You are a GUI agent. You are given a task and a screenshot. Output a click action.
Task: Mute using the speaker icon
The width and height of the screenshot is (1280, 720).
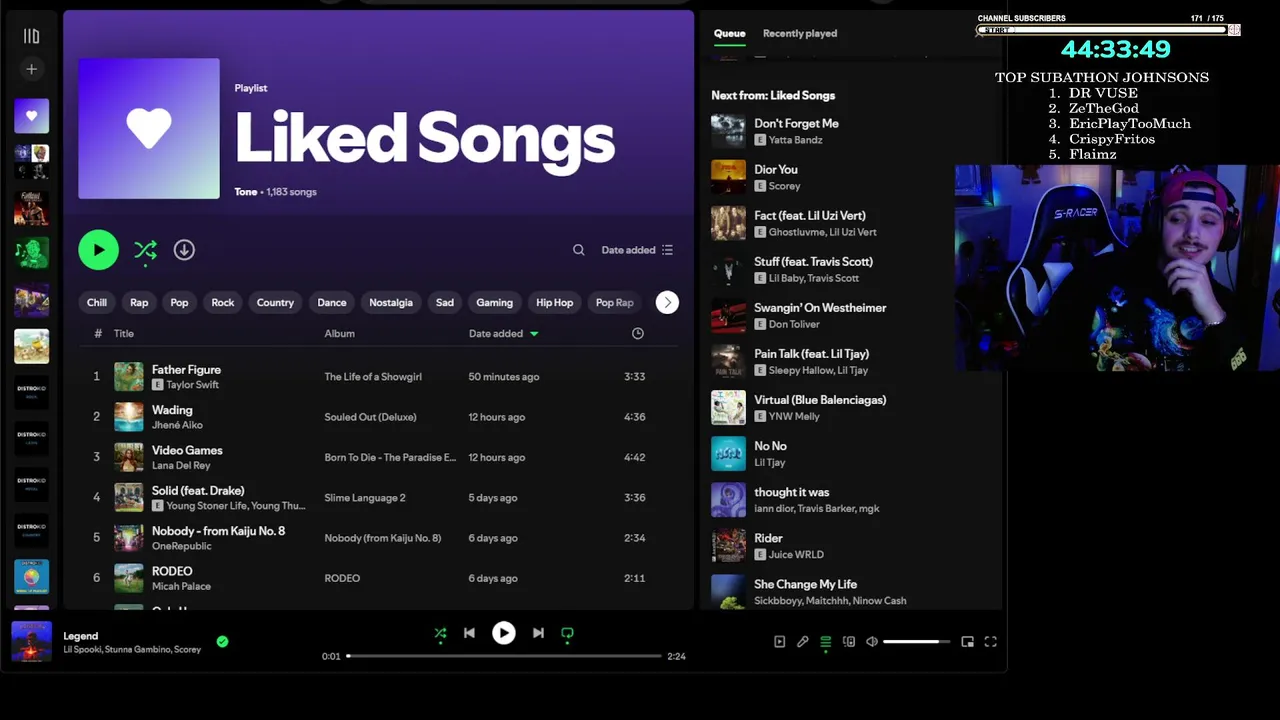872,642
